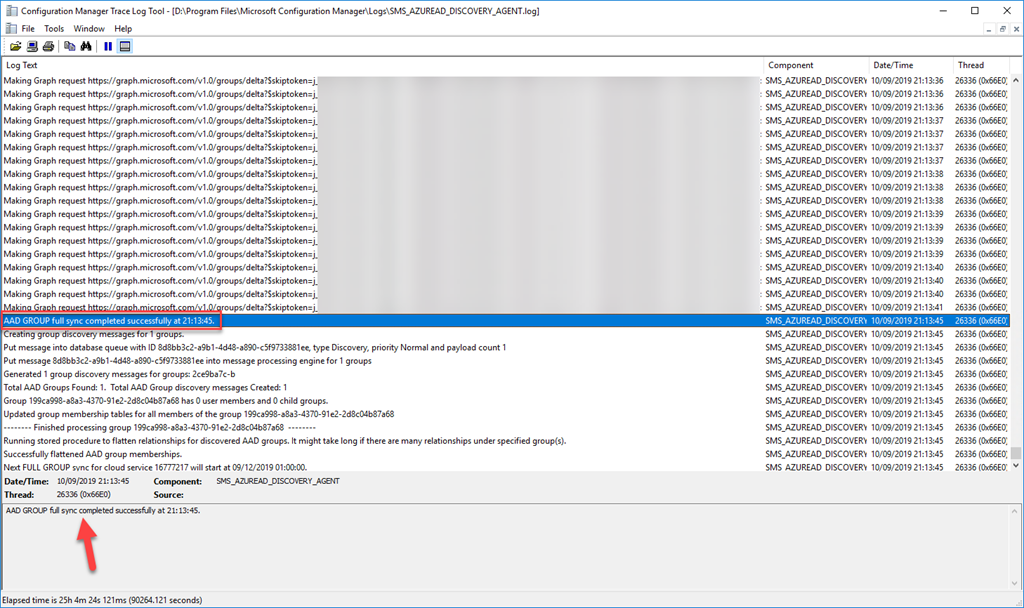Toggle the Show/Hide Details pane icon

(125, 46)
